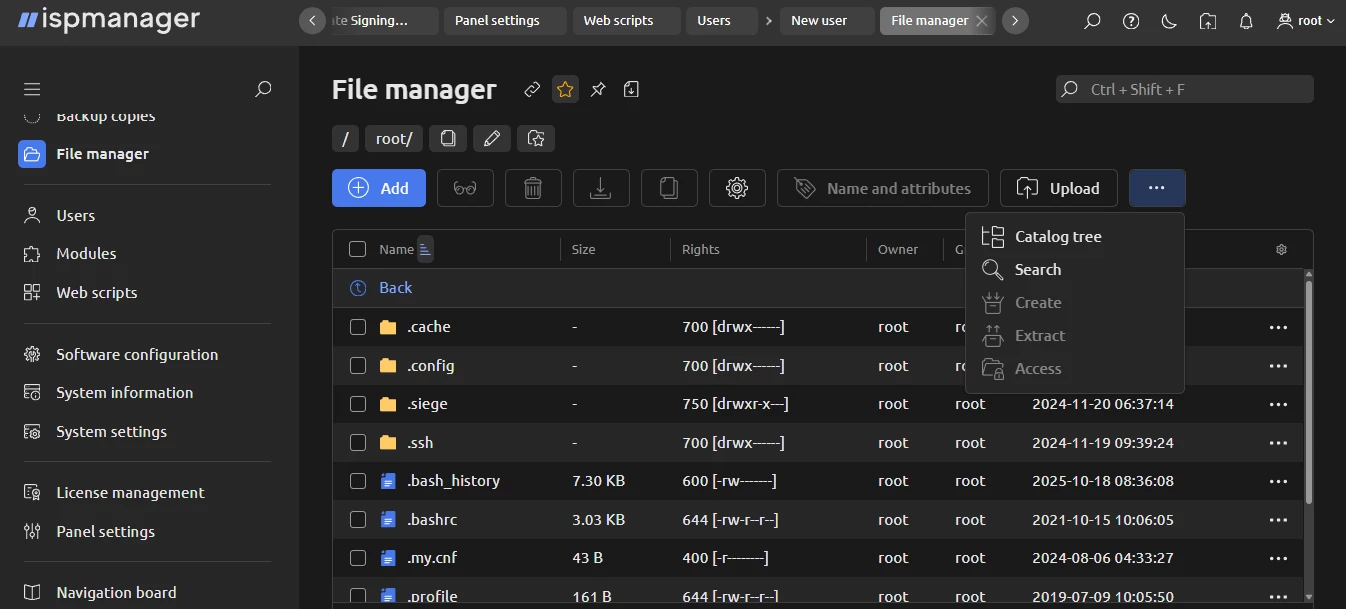Open the Users tab at the top
Image resolution: width=1346 pixels, height=609 pixels.
[x=712, y=19]
